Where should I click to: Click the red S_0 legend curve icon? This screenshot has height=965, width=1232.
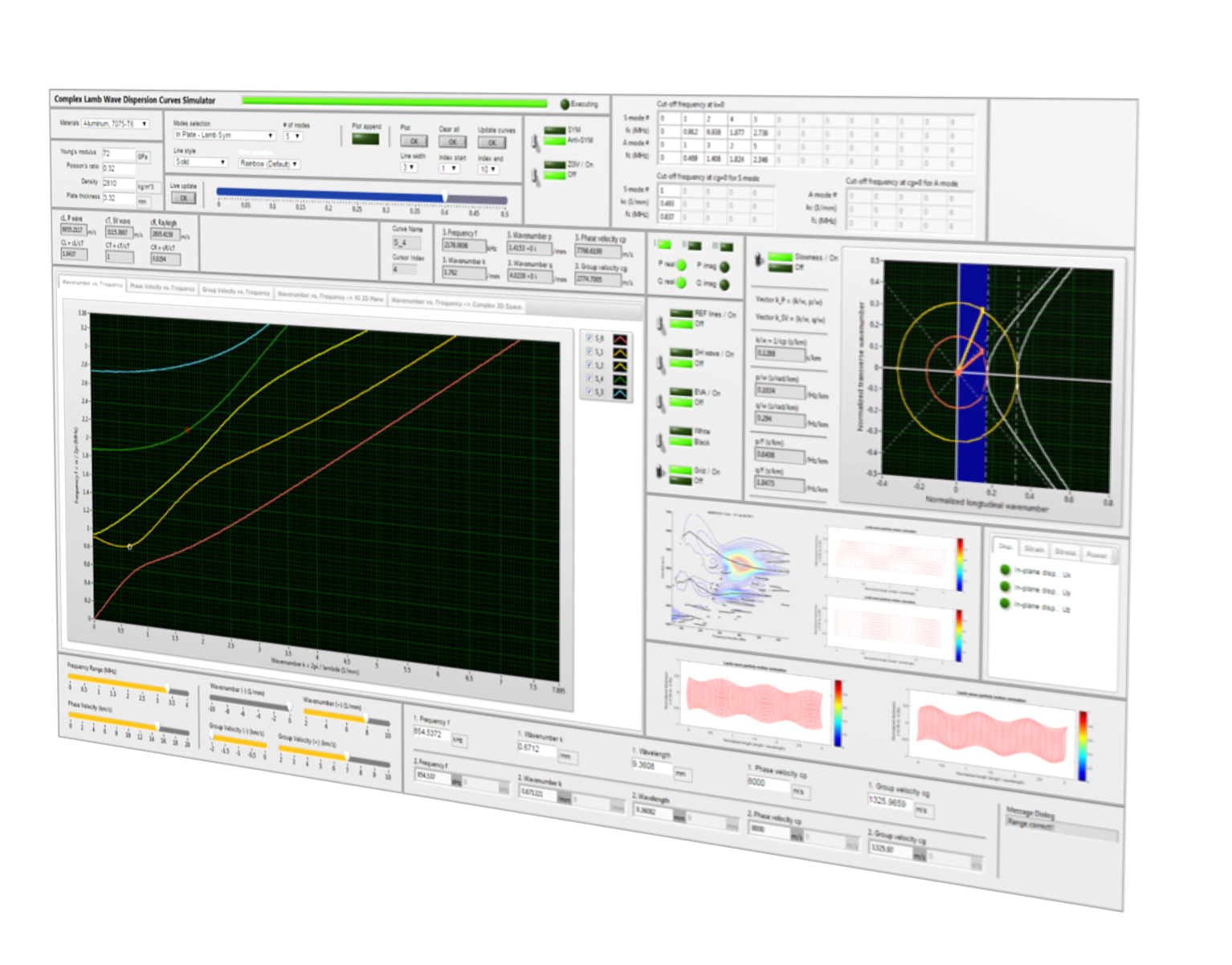point(620,340)
